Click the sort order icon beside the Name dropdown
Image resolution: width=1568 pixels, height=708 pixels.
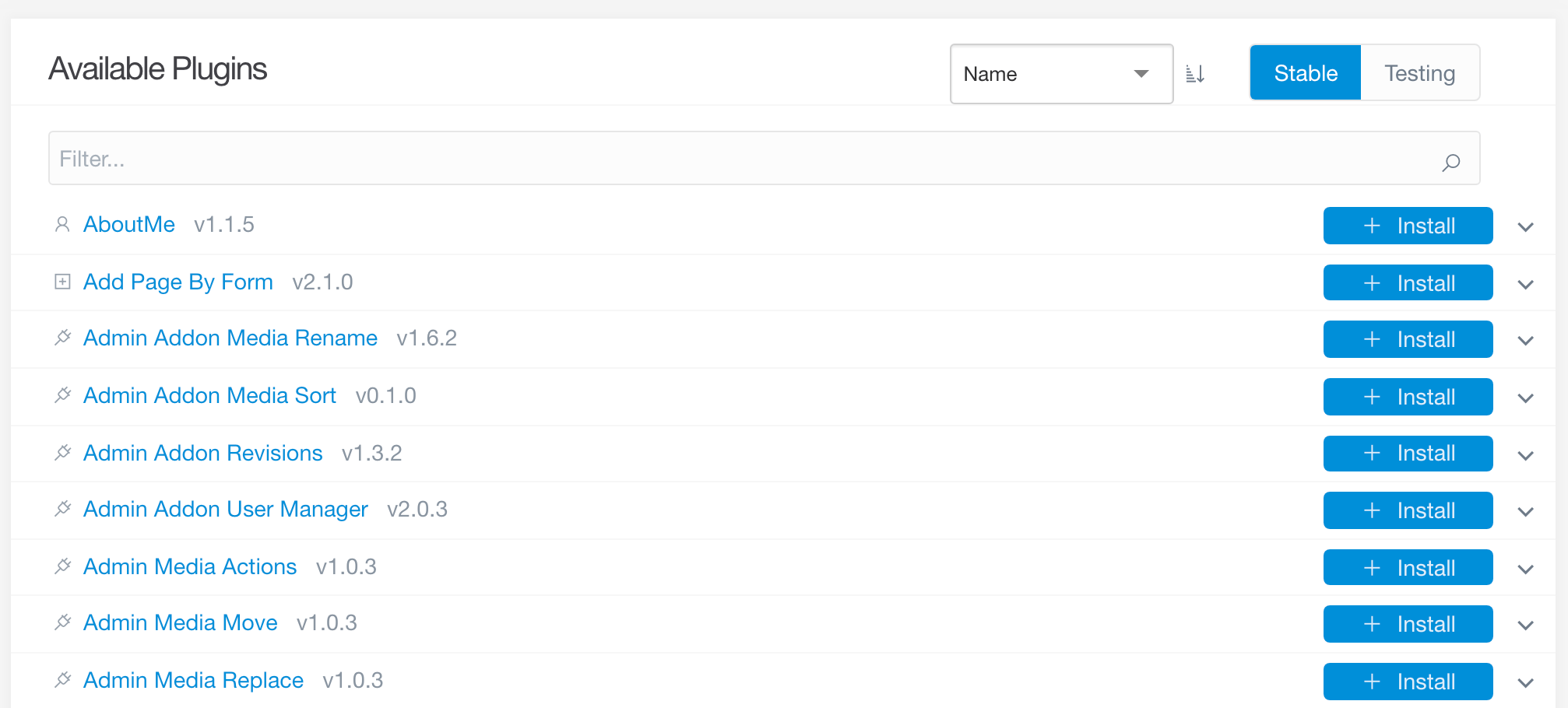(1197, 73)
